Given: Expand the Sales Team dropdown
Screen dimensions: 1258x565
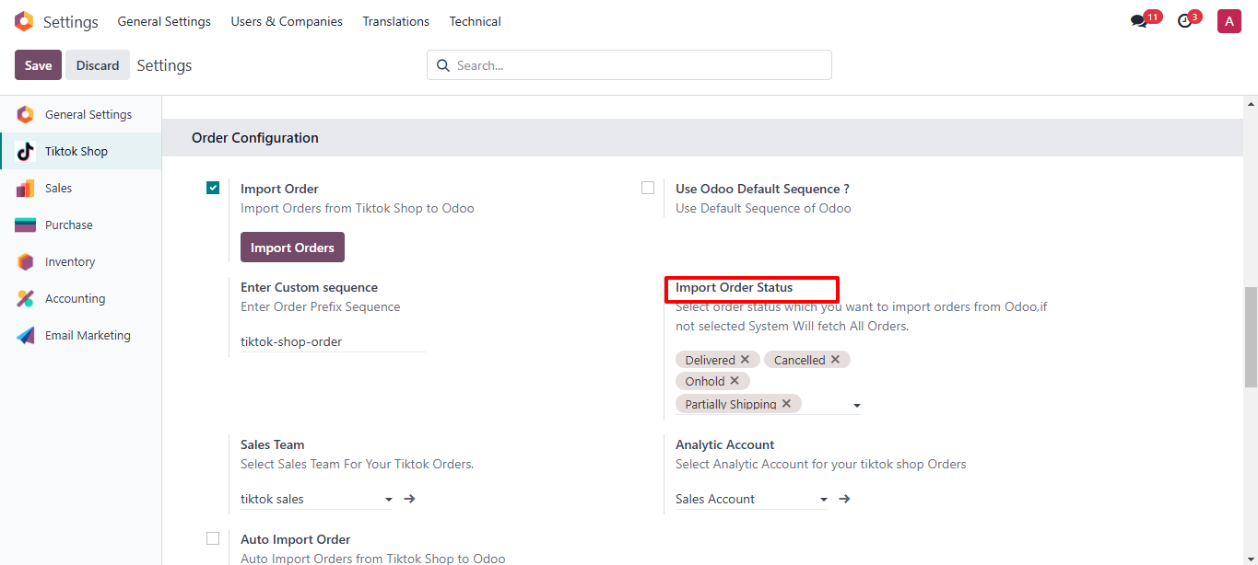Looking at the screenshot, I should (389, 499).
